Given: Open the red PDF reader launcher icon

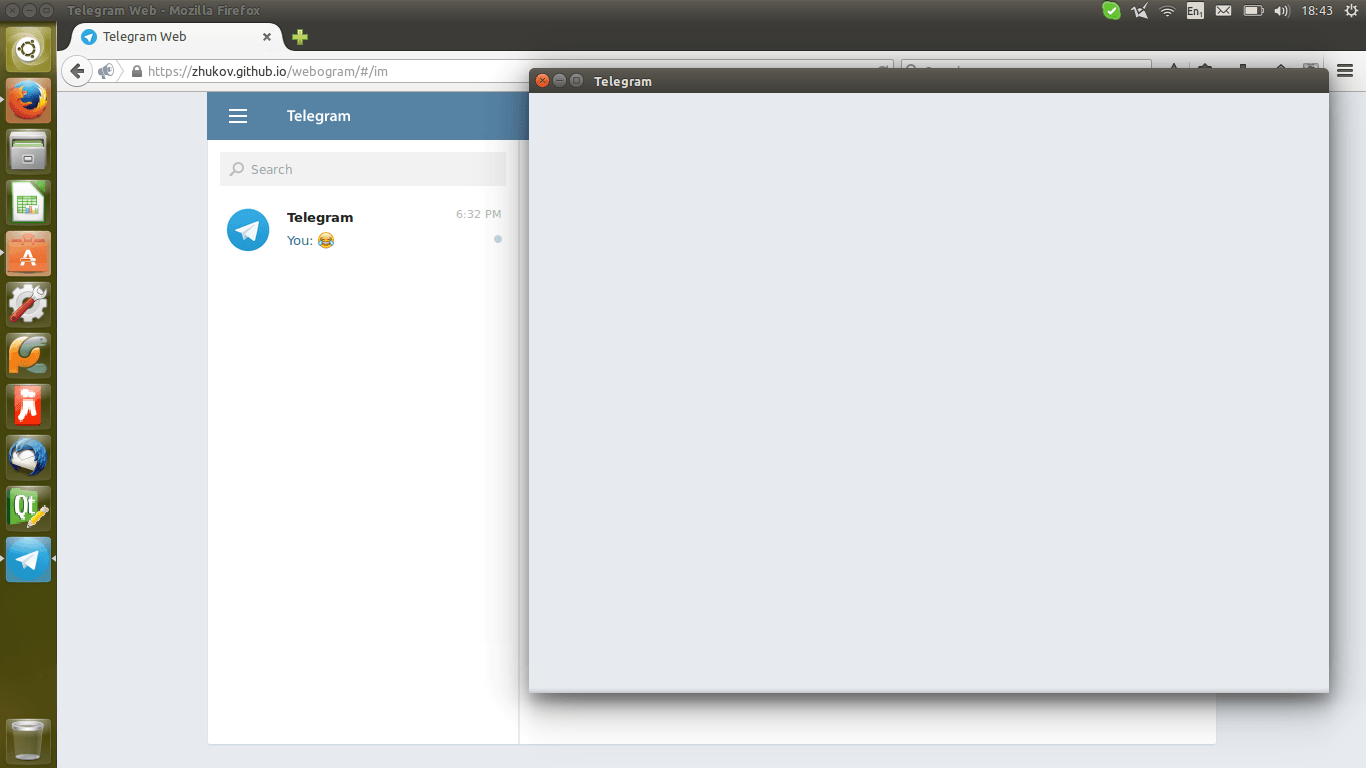Looking at the screenshot, I should click(28, 406).
